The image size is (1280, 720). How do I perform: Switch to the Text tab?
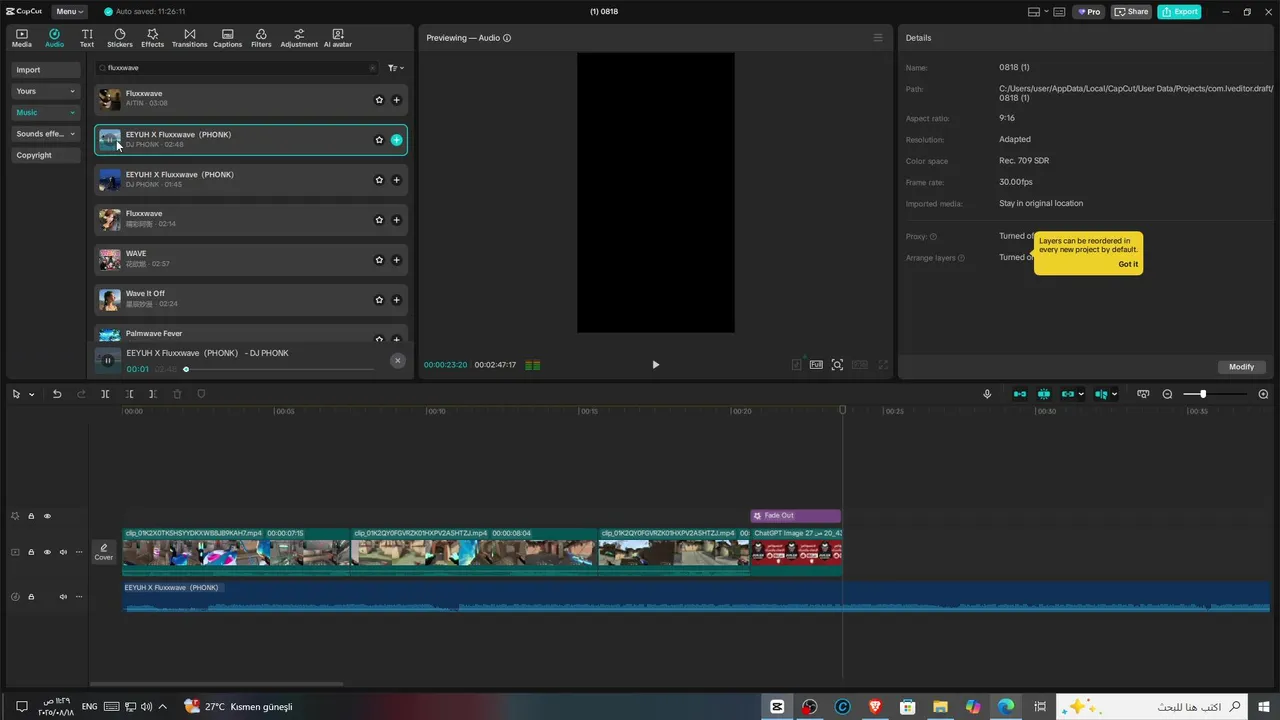pyautogui.click(x=87, y=38)
